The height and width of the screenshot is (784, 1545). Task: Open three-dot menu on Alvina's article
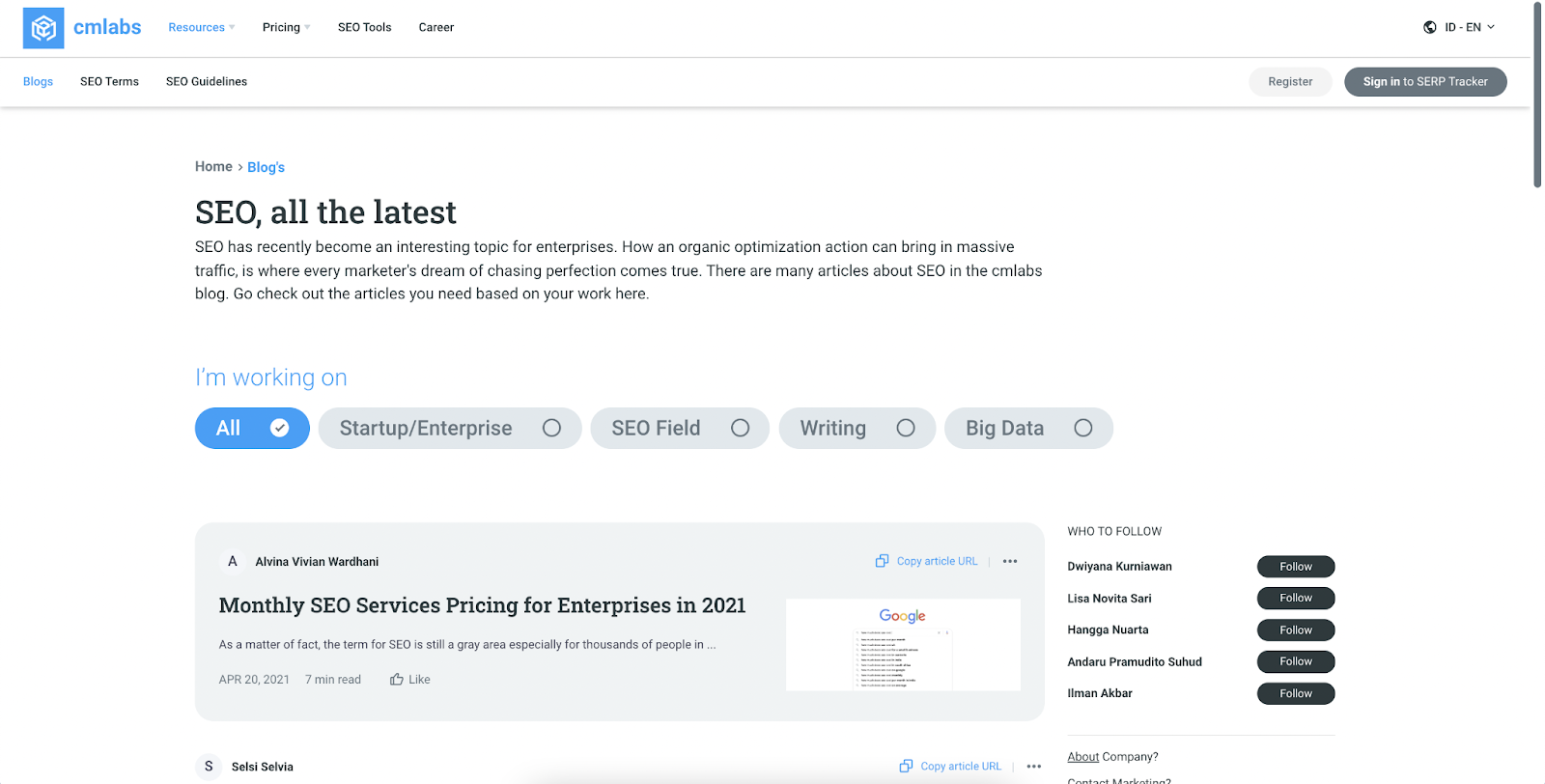coord(1010,561)
